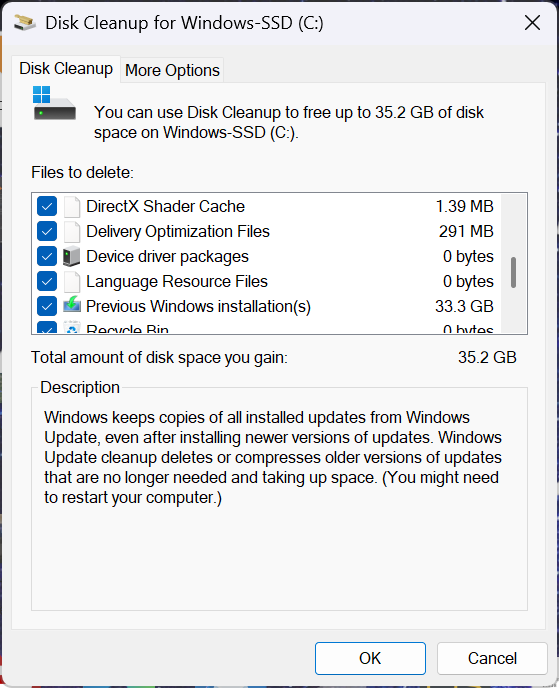The height and width of the screenshot is (688, 559).
Task: Select the Delivery Optimization Files icon
Action: pos(72,232)
